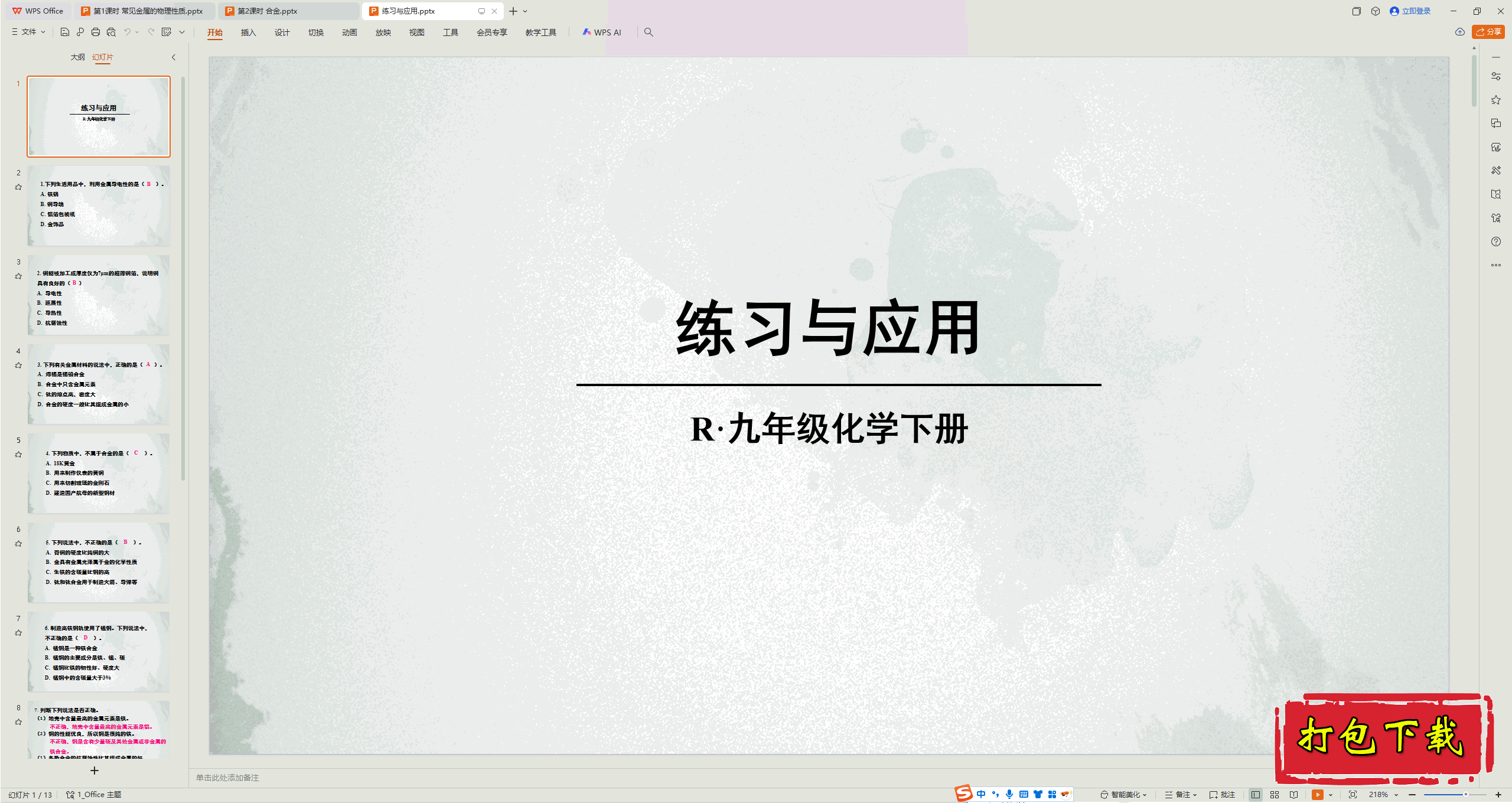Image resolution: width=1512 pixels, height=803 pixels.
Task: Click the Print icon in quick toolbar
Action: tap(96, 32)
